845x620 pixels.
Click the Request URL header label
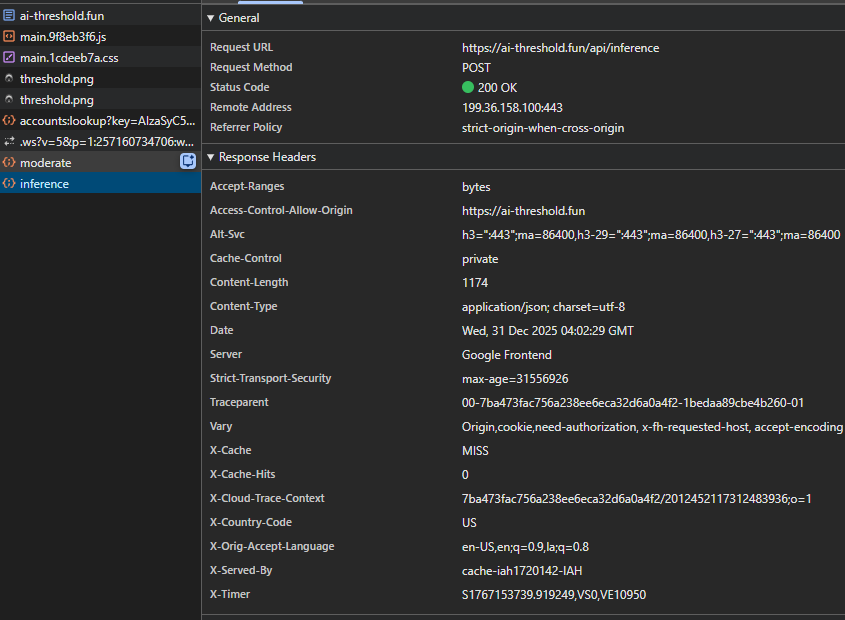[x=241, y=47]
